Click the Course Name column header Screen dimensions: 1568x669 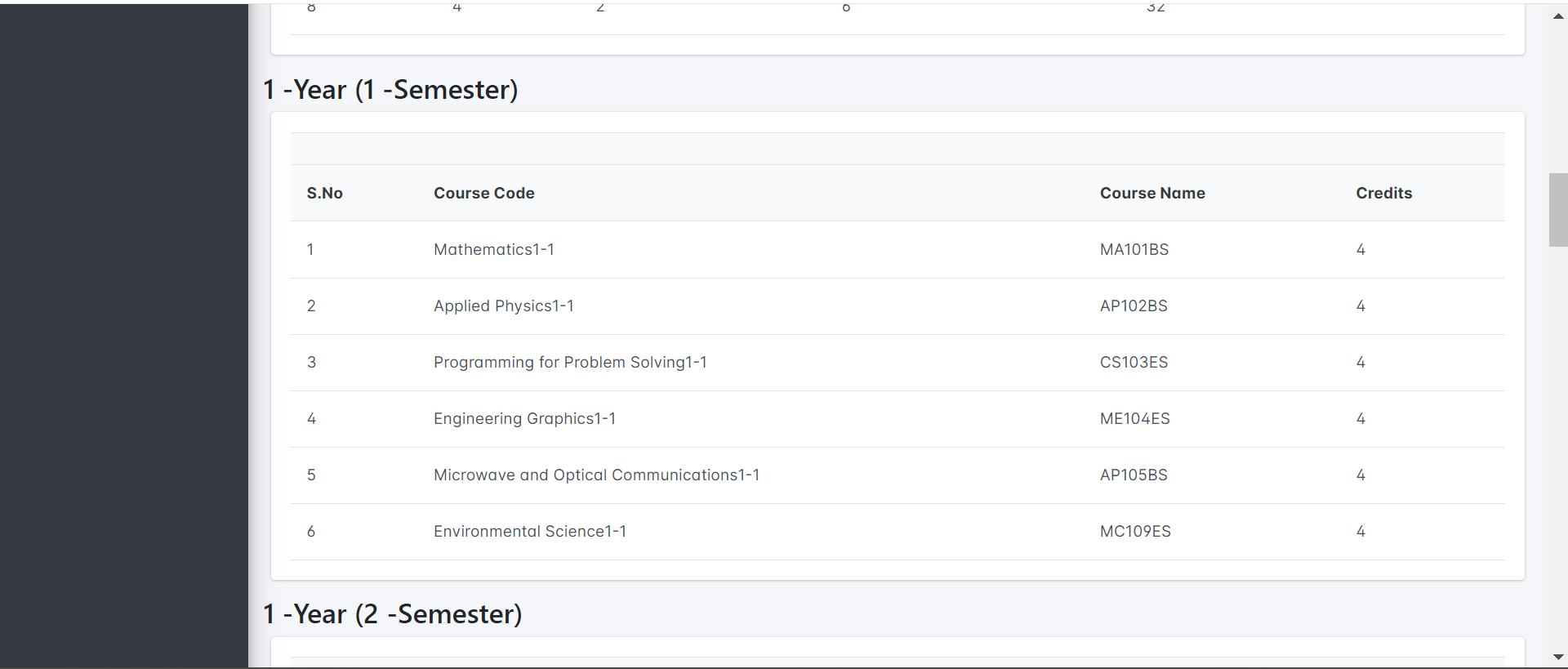click(x=1152, y=194)
